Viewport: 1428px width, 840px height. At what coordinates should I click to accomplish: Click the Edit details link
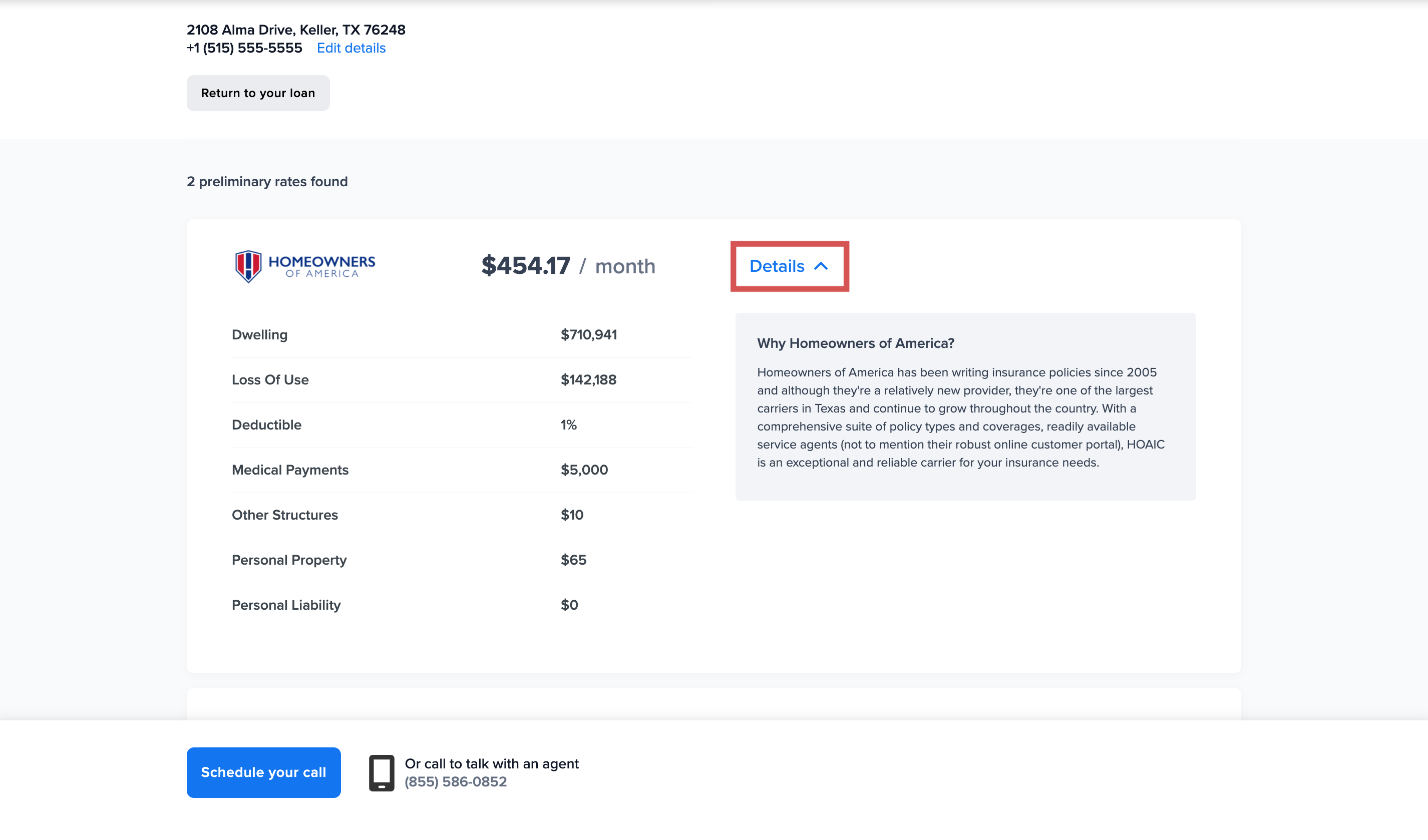coord(351,48)
